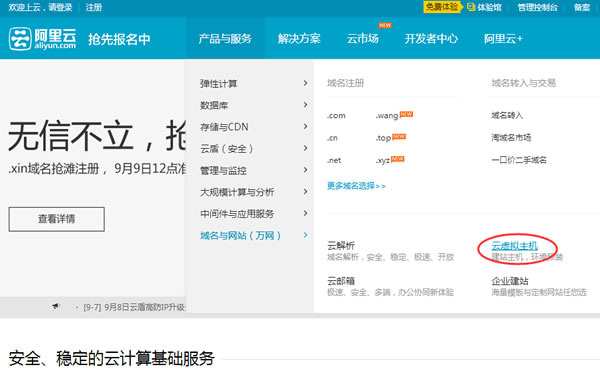The width and height of the screenshot is (600, 370).
Task: Select 云盾（安全）category
Action: (227, 148)
